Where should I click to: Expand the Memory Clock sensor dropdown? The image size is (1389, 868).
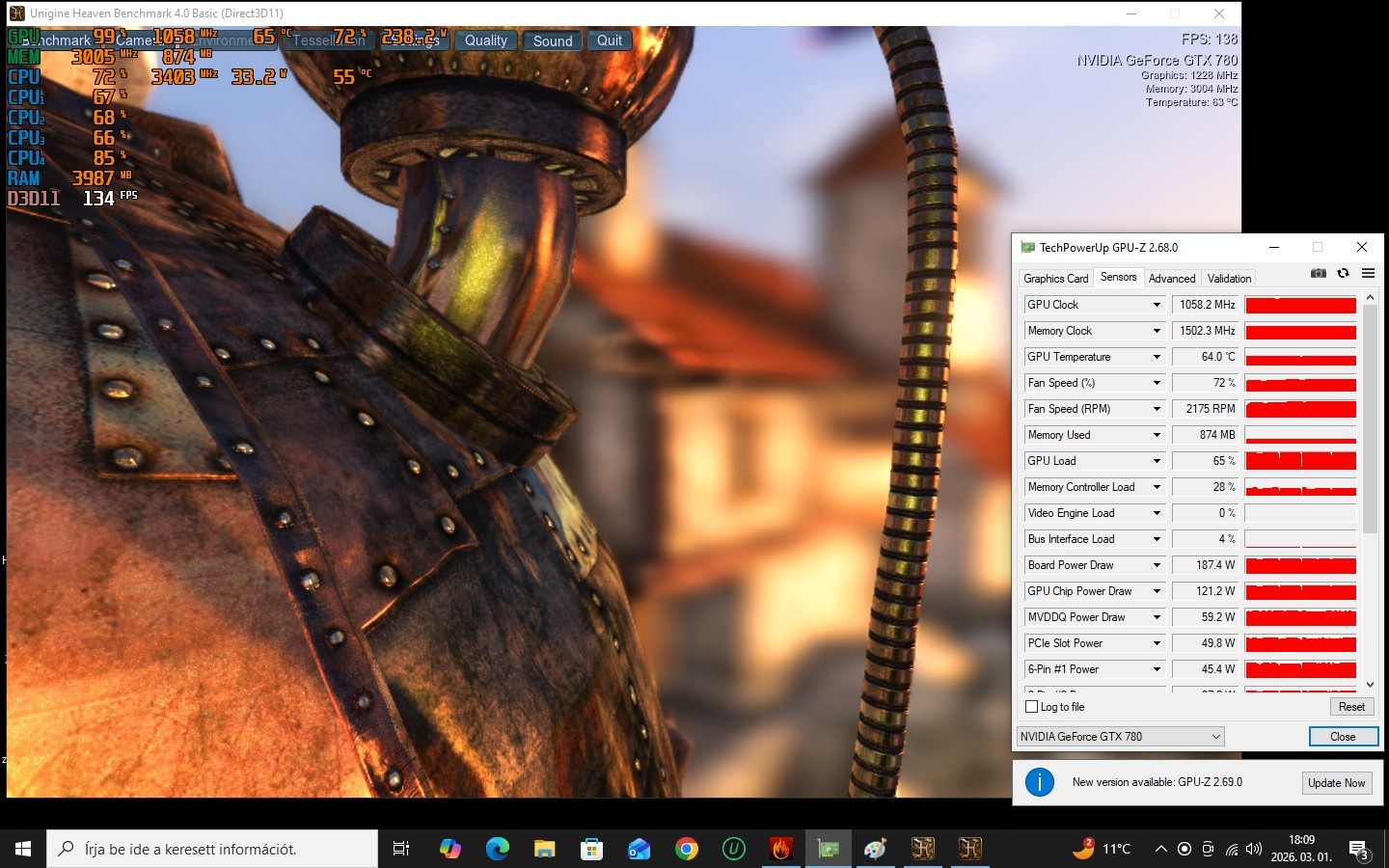(1157, 331)
